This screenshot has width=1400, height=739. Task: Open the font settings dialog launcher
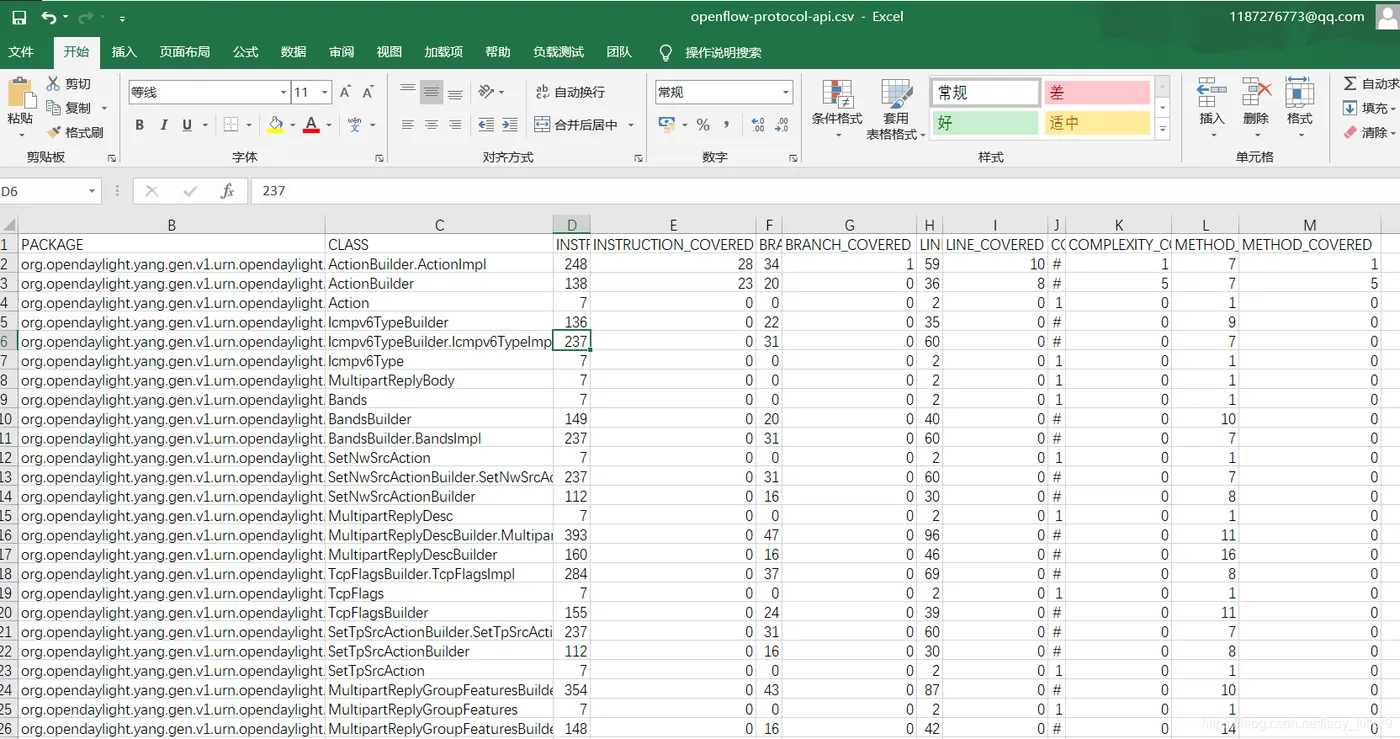[379, 158]
